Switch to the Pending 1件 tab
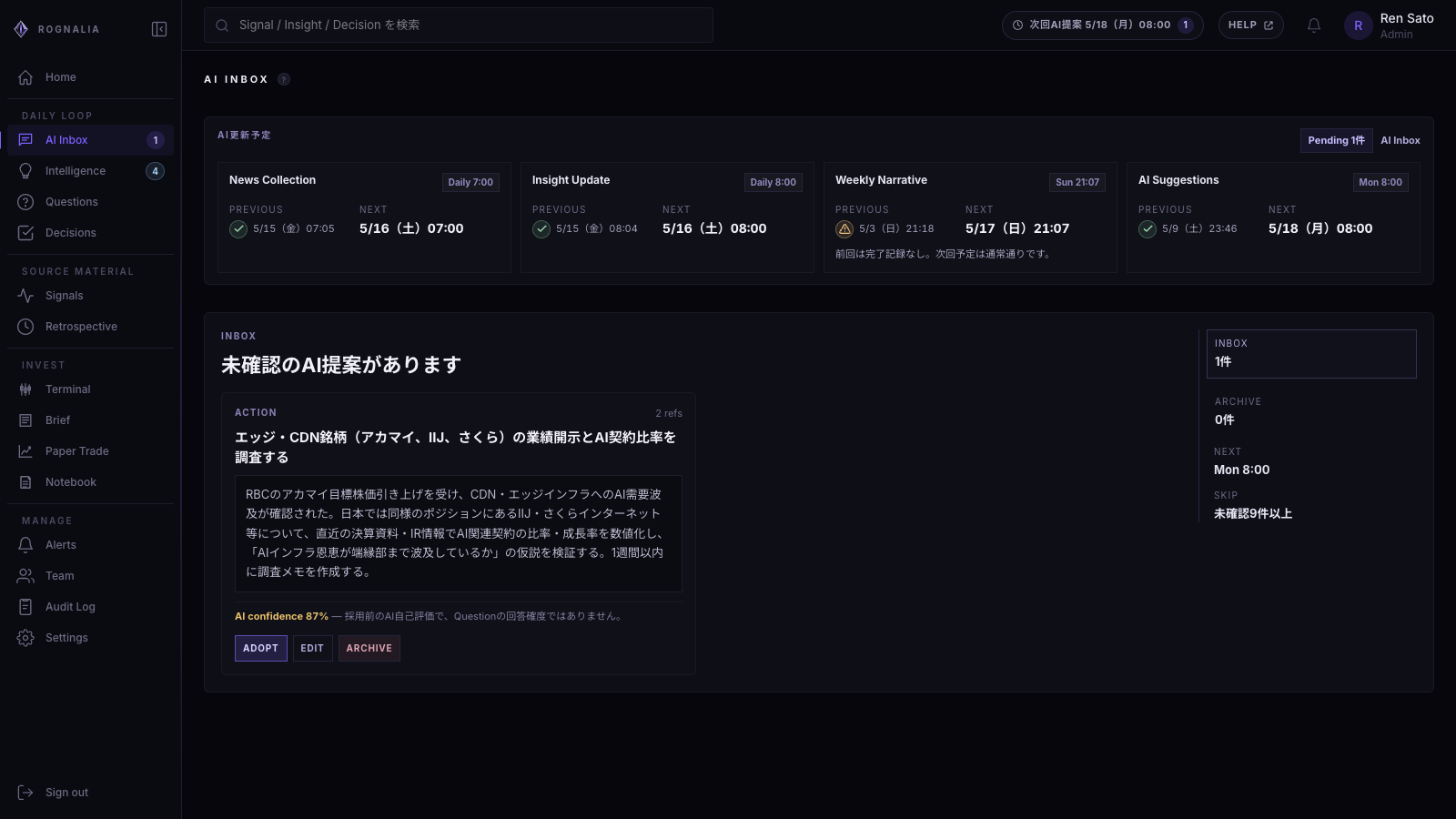Image resolution: width=1456 pixels, height=819 pixels. [1336, 140]
